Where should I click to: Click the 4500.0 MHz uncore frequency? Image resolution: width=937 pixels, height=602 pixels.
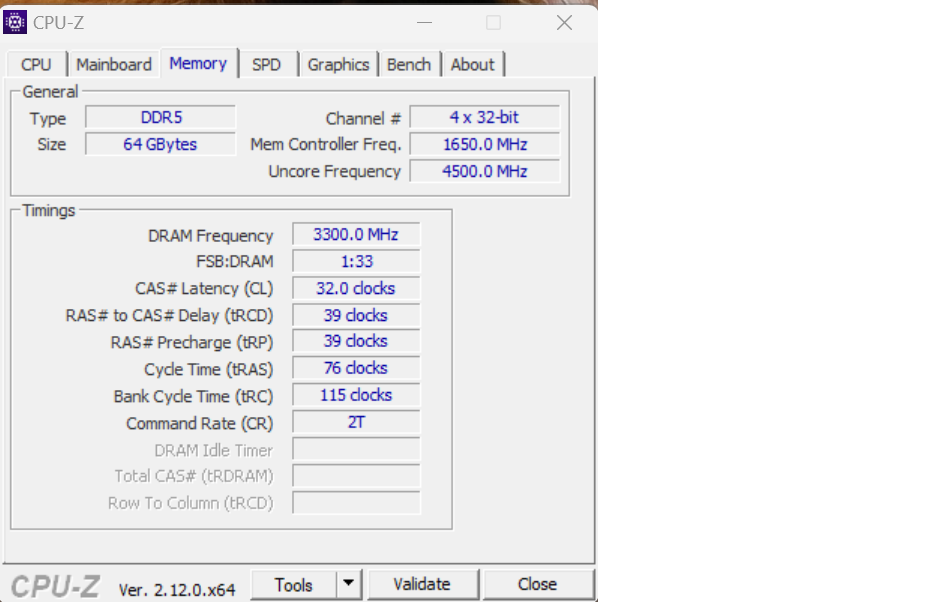coord(485,172)
